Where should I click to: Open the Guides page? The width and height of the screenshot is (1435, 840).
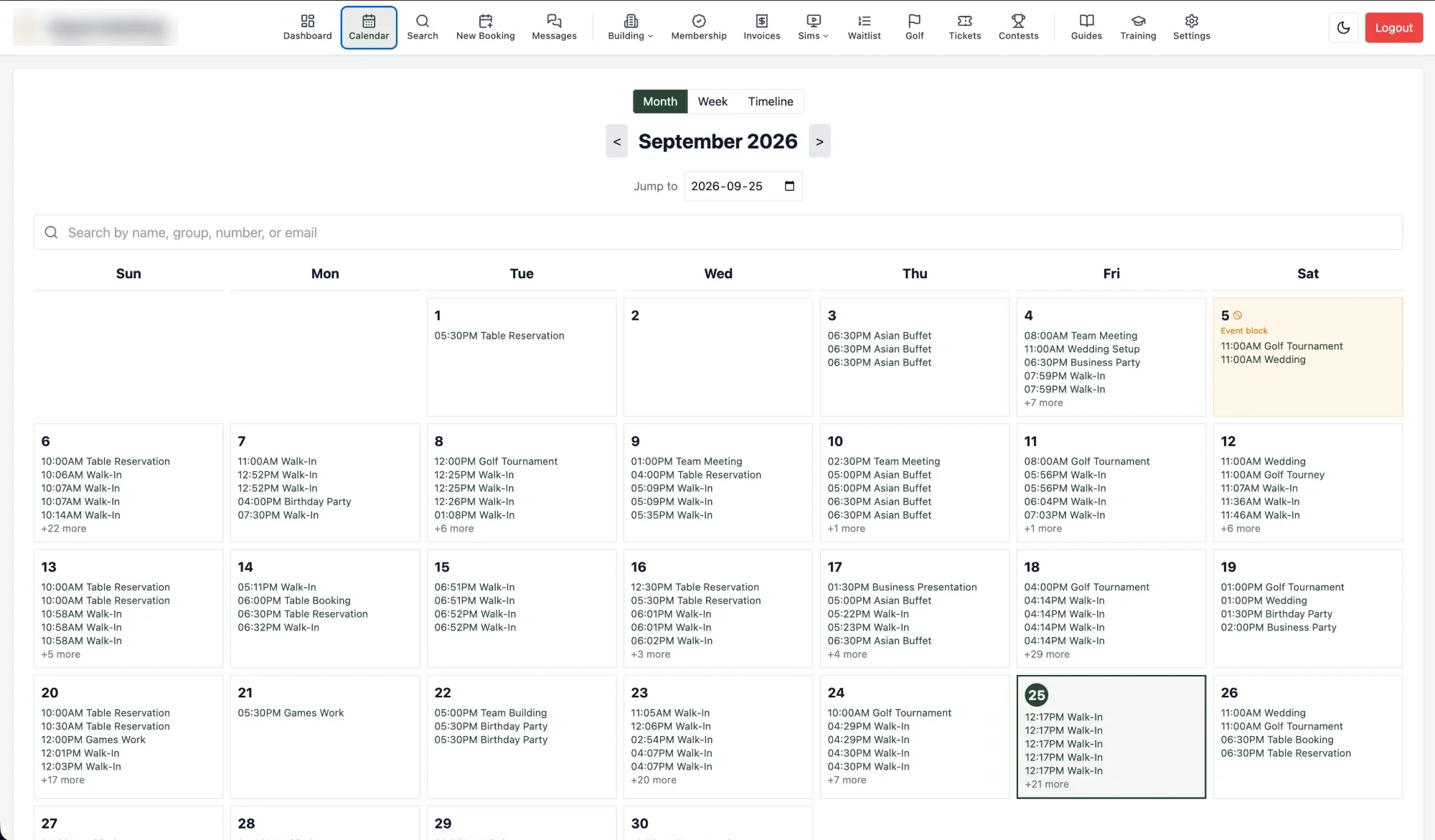click(1086, 27)
